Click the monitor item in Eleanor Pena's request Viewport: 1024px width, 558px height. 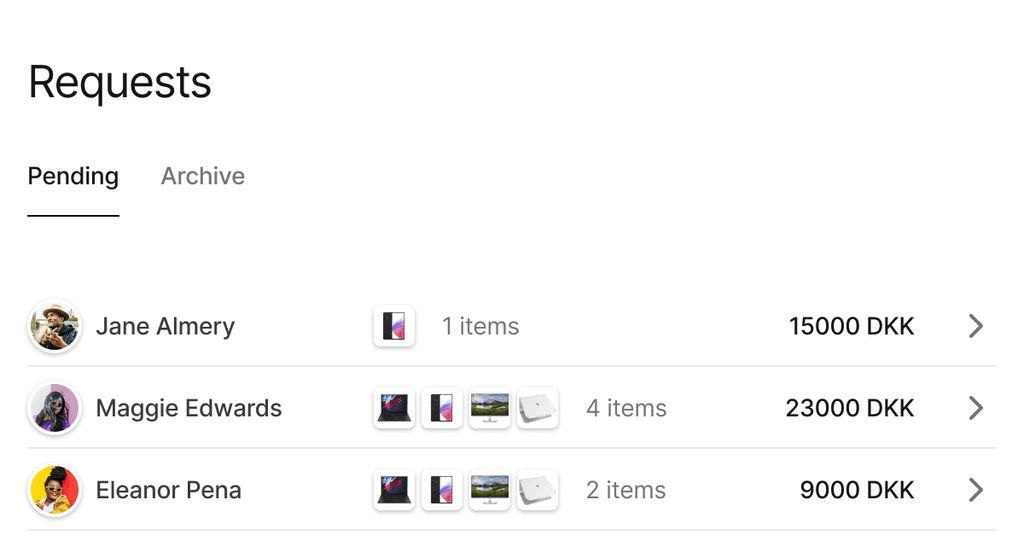click(490, 490)
